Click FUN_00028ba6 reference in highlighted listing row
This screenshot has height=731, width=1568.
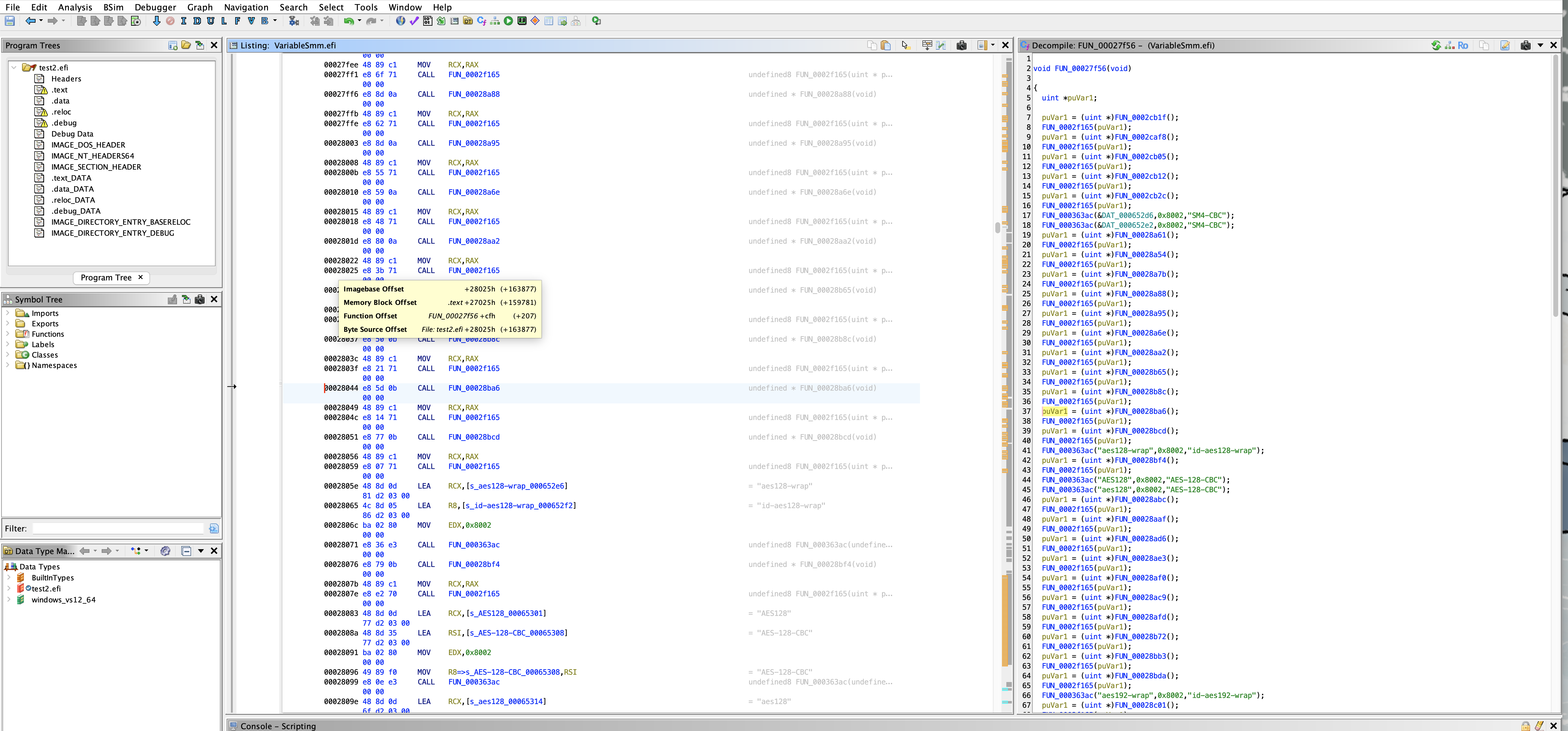473,388
